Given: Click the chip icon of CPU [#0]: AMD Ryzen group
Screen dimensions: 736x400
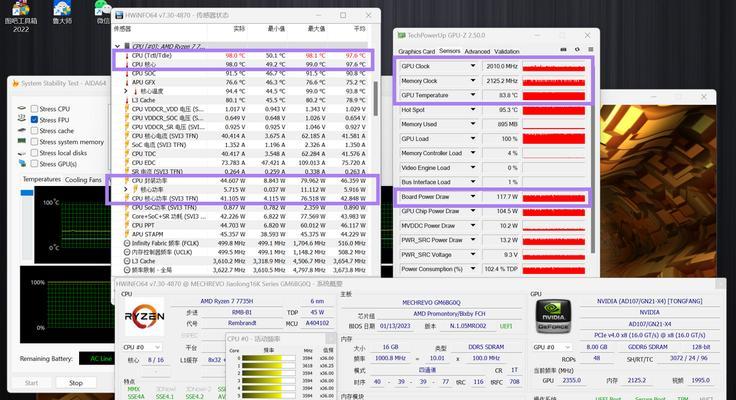Looking at the screenshot, I should 127,46.
